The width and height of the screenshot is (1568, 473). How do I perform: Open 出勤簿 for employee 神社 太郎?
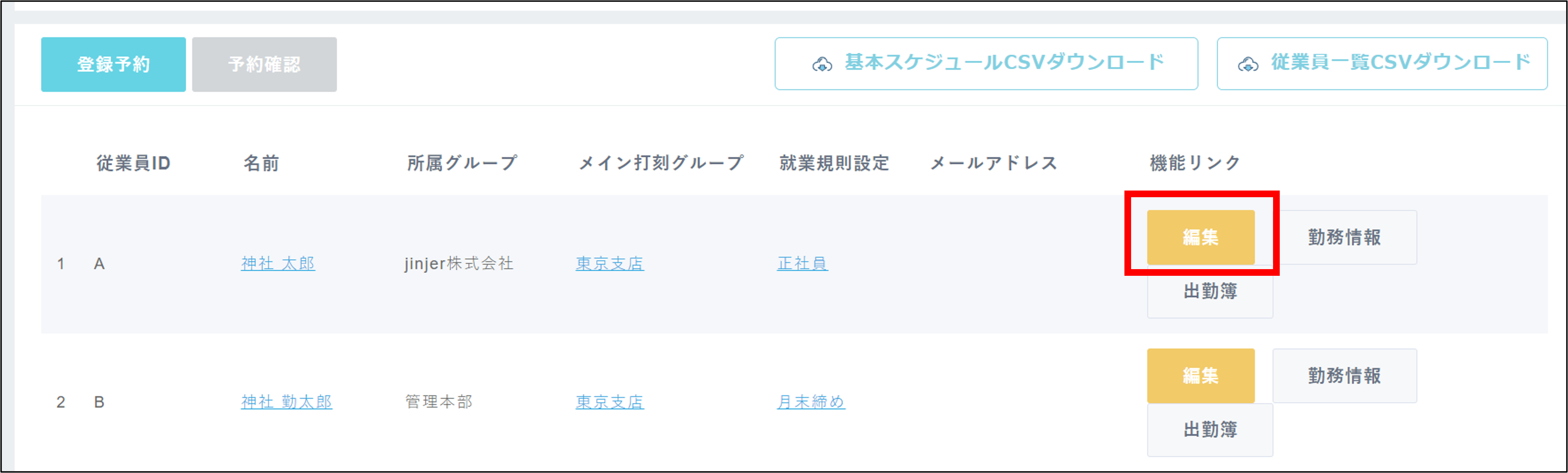pyautogui.click(x=1210, y=291)
